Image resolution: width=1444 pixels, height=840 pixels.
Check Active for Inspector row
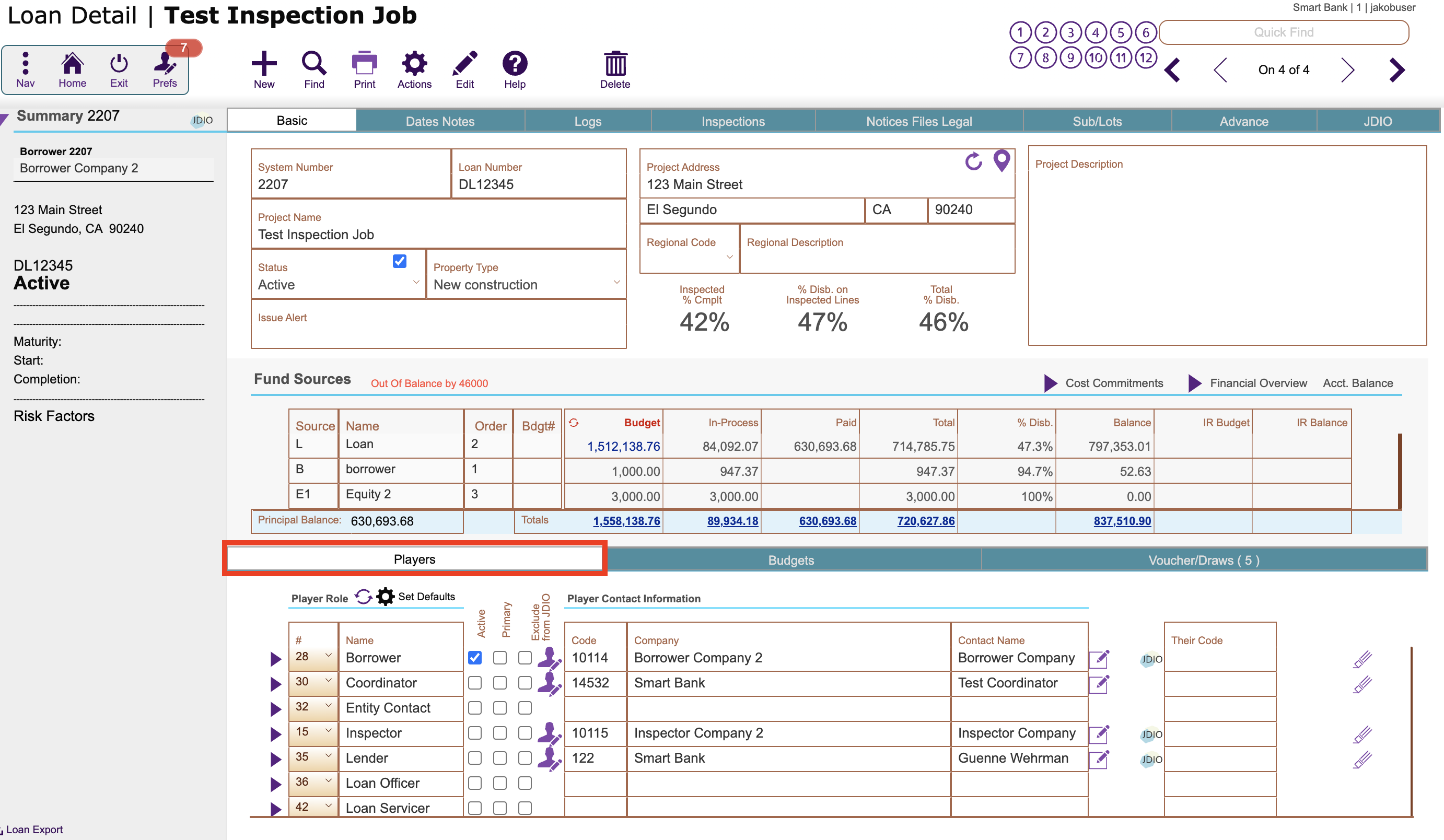[x=474, y=733]
